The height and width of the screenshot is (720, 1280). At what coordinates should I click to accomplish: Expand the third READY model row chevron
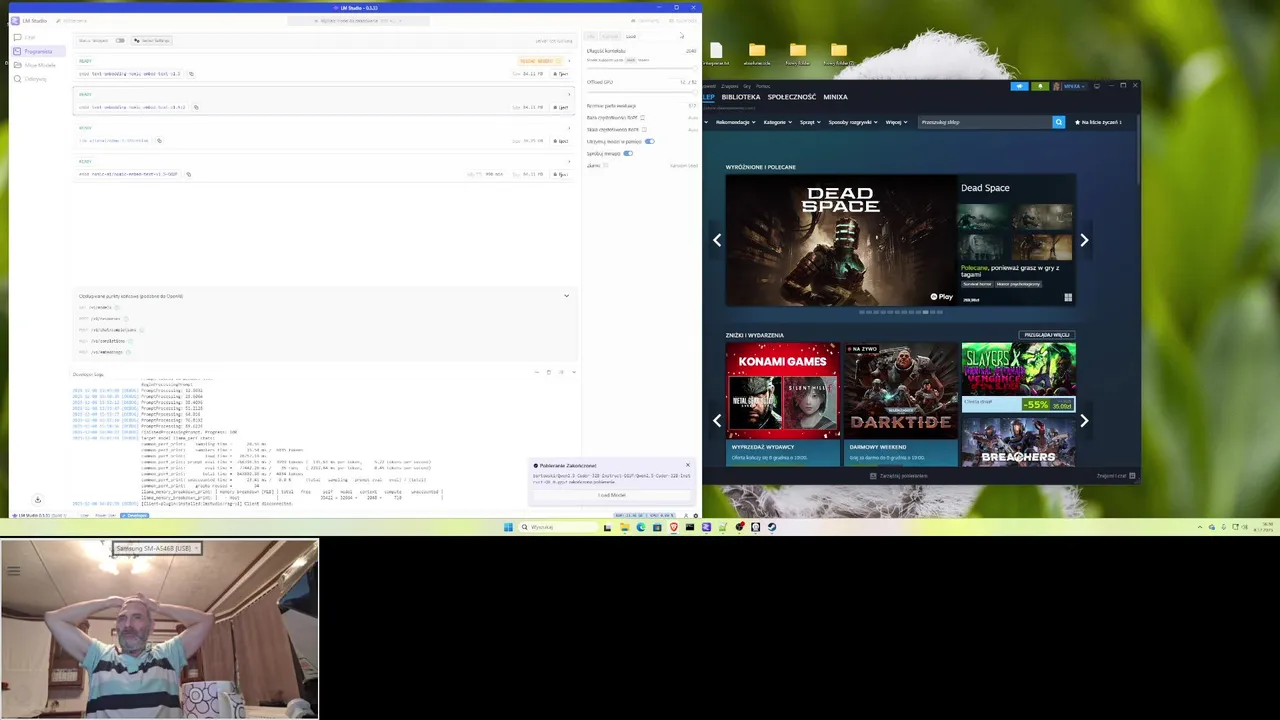569,128
